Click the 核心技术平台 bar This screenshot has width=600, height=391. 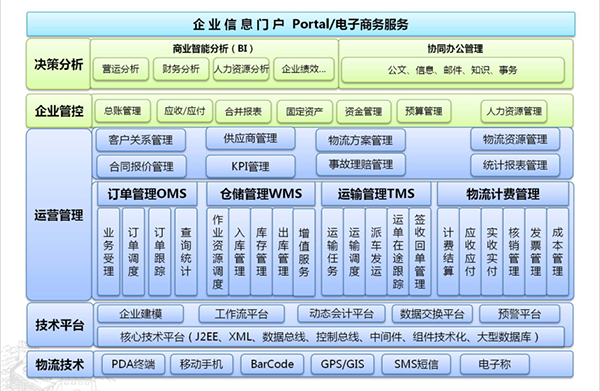331,337
